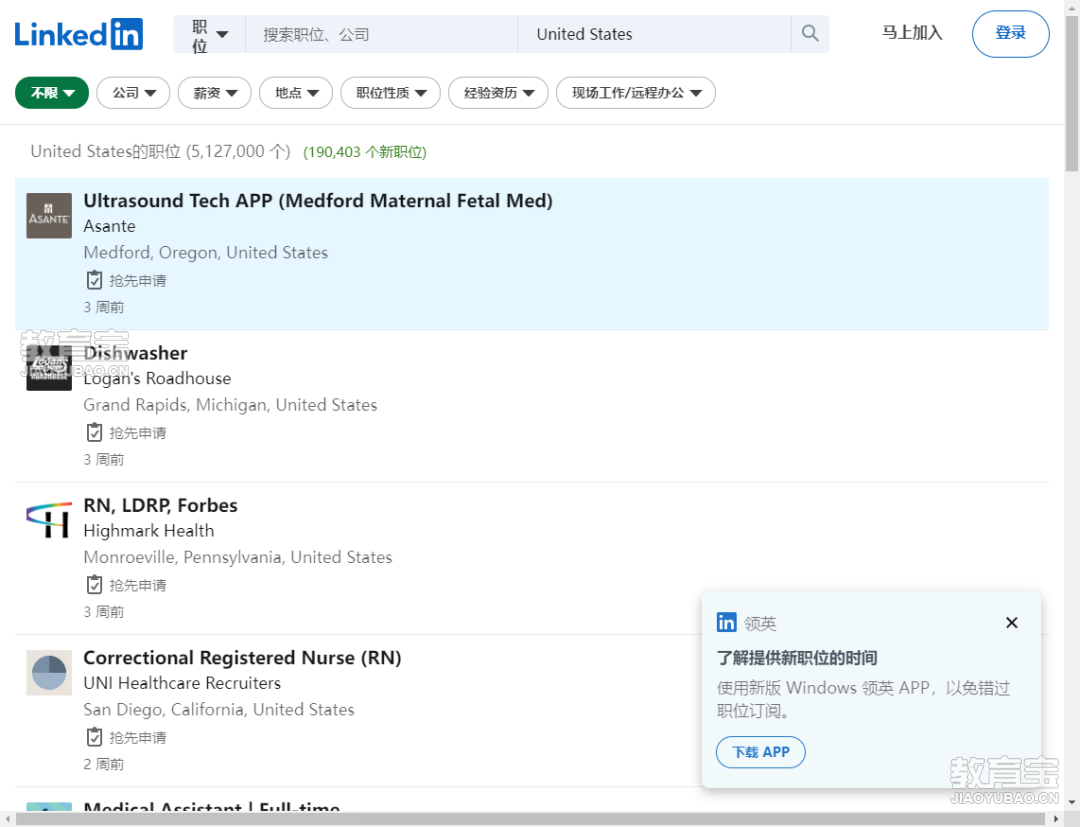Click the LinkedIn icon in the popup

(726, 622)
